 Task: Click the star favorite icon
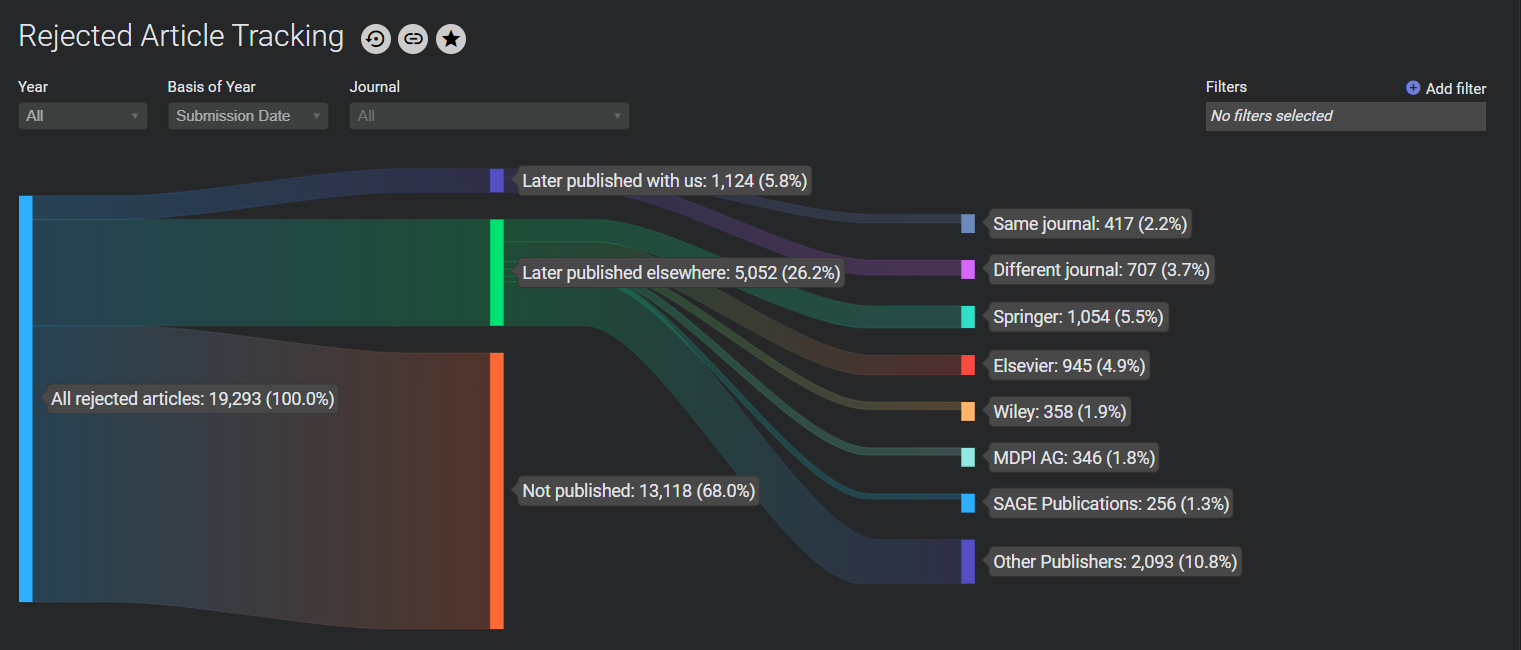click(x=451, y=39)
